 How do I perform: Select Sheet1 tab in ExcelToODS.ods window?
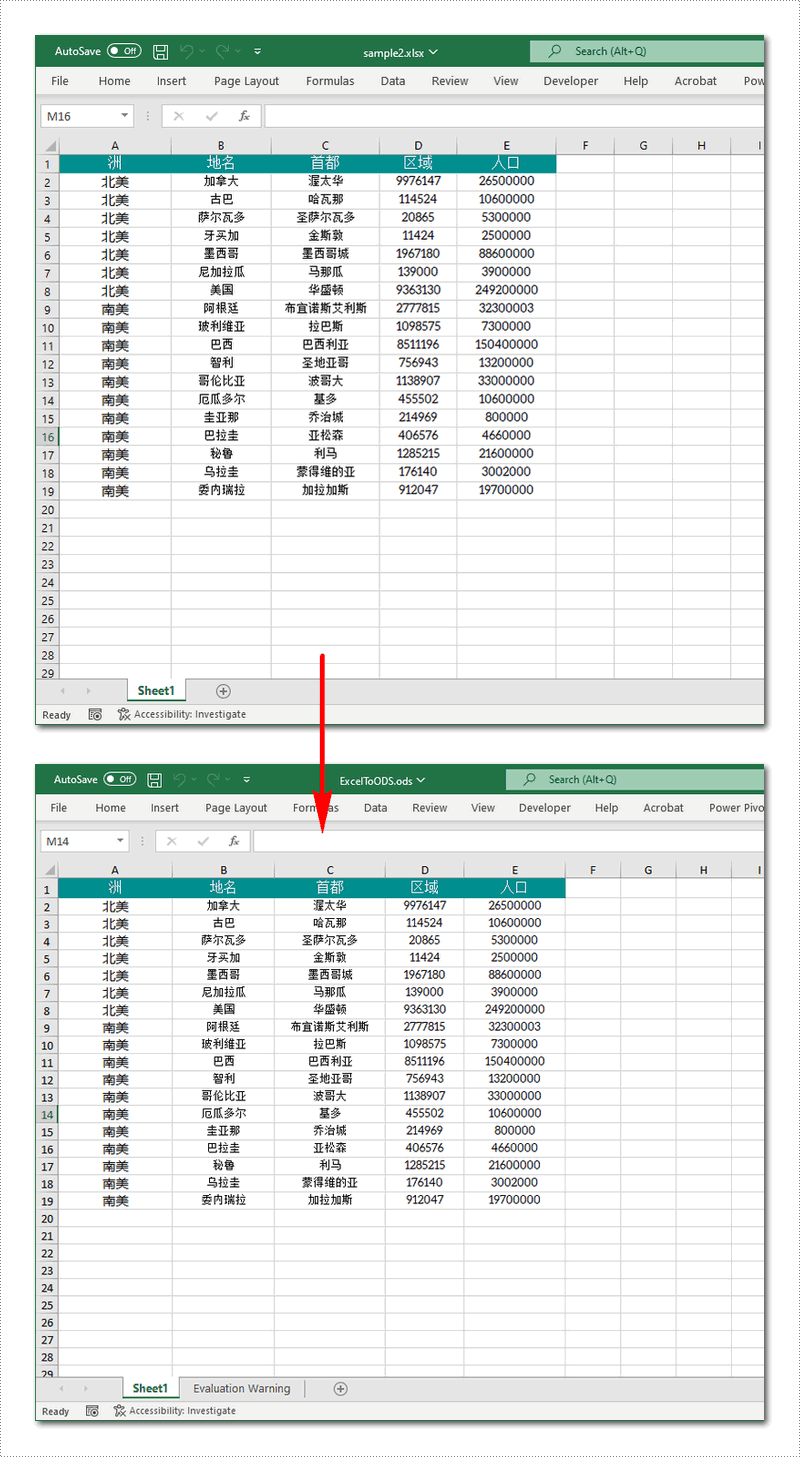pyautogui.click(x=151, y=1388)
